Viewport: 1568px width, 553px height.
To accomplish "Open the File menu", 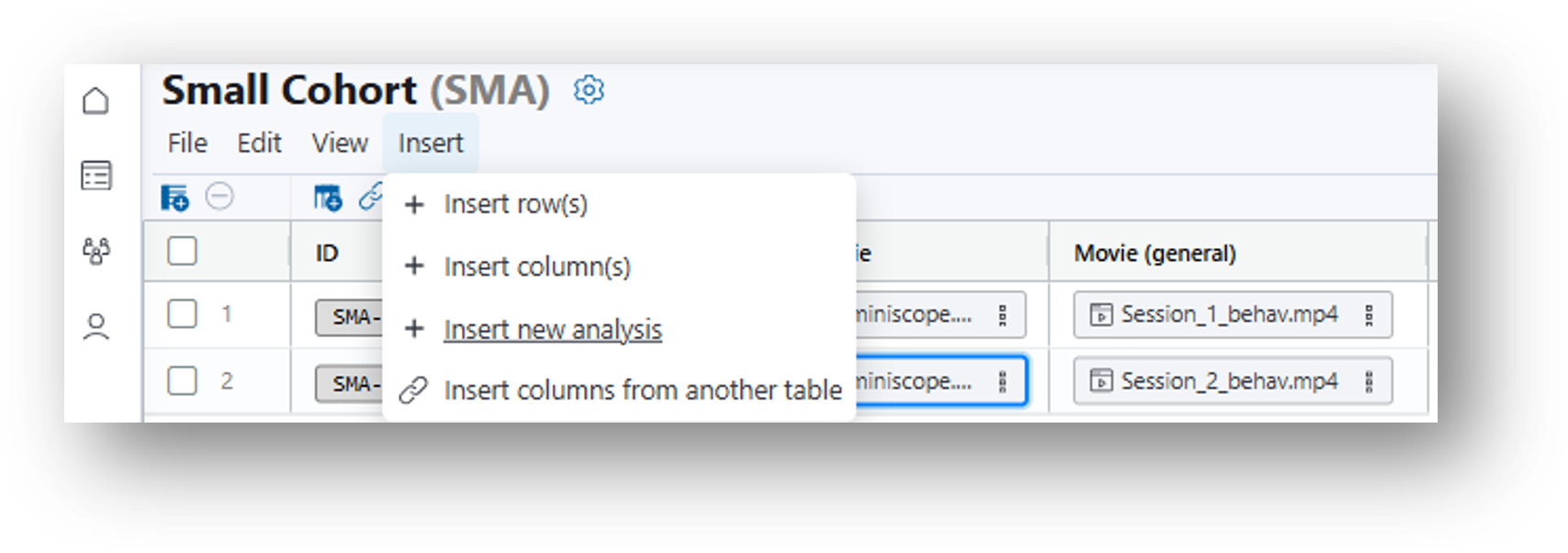I will 187,143.
